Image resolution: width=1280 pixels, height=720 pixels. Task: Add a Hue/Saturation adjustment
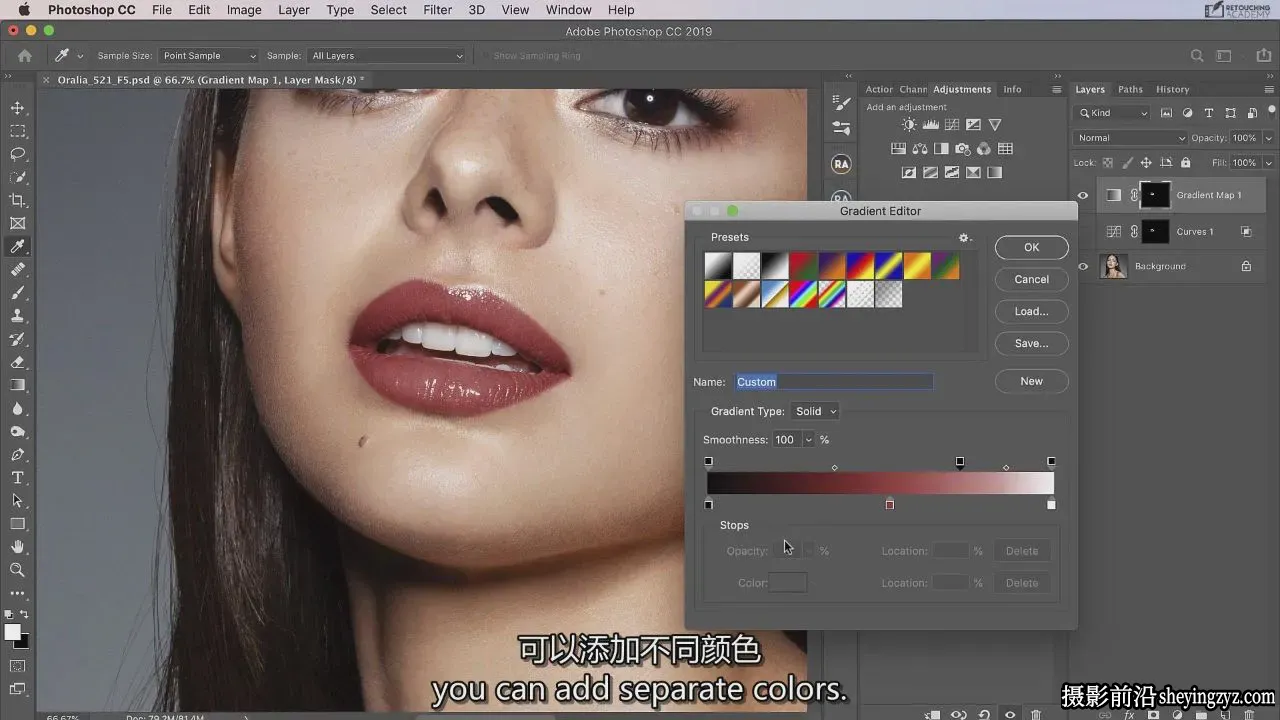[898, 149]
